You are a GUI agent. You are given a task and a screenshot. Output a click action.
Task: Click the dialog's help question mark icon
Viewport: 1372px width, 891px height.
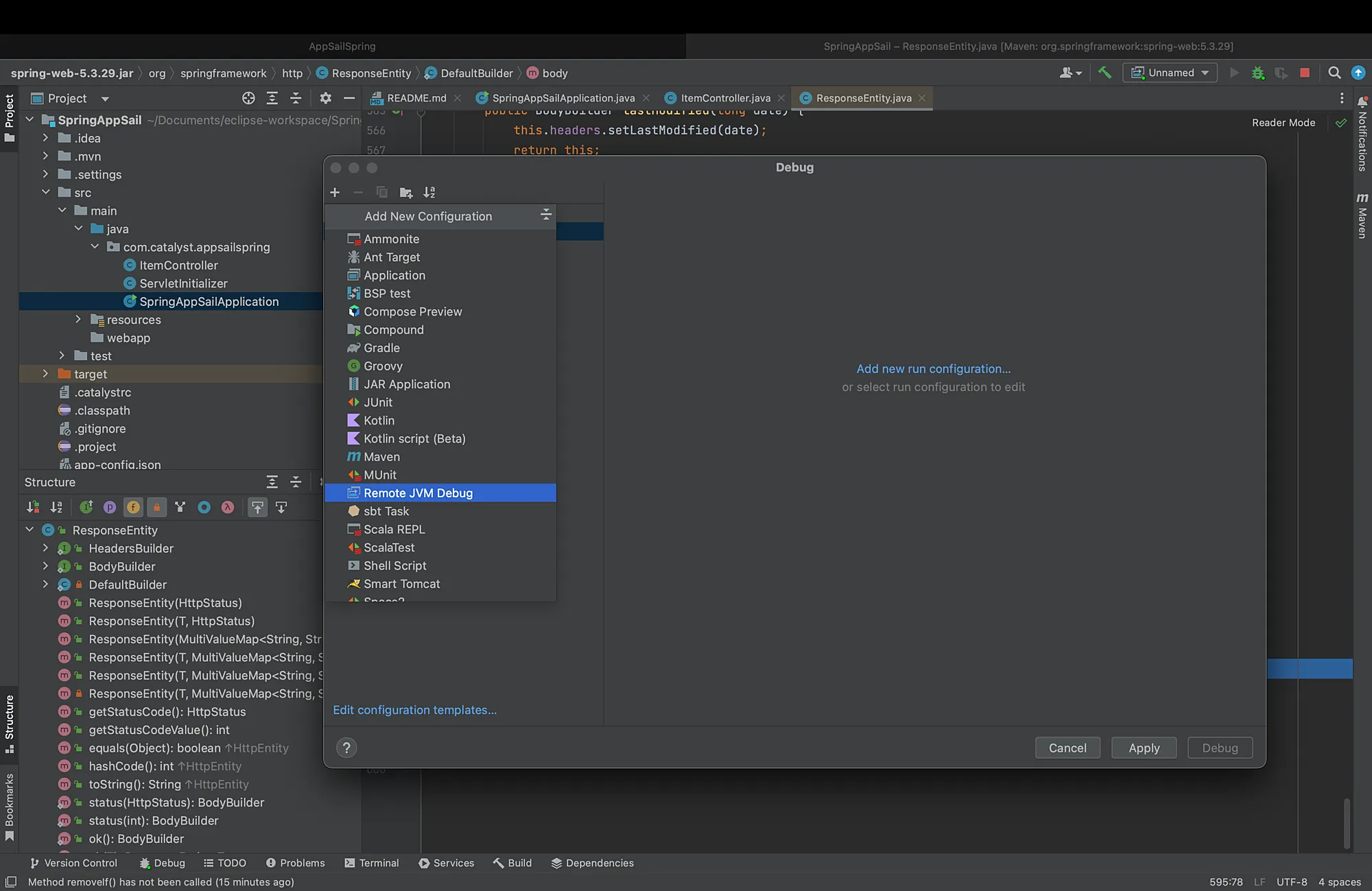pos(346,748)
